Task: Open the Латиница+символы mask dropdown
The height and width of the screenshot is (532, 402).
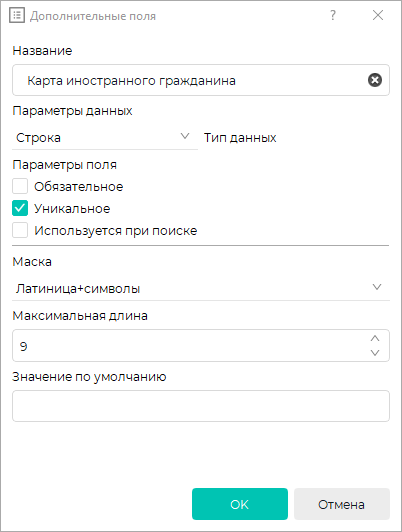Action: (x=201, y=288)
